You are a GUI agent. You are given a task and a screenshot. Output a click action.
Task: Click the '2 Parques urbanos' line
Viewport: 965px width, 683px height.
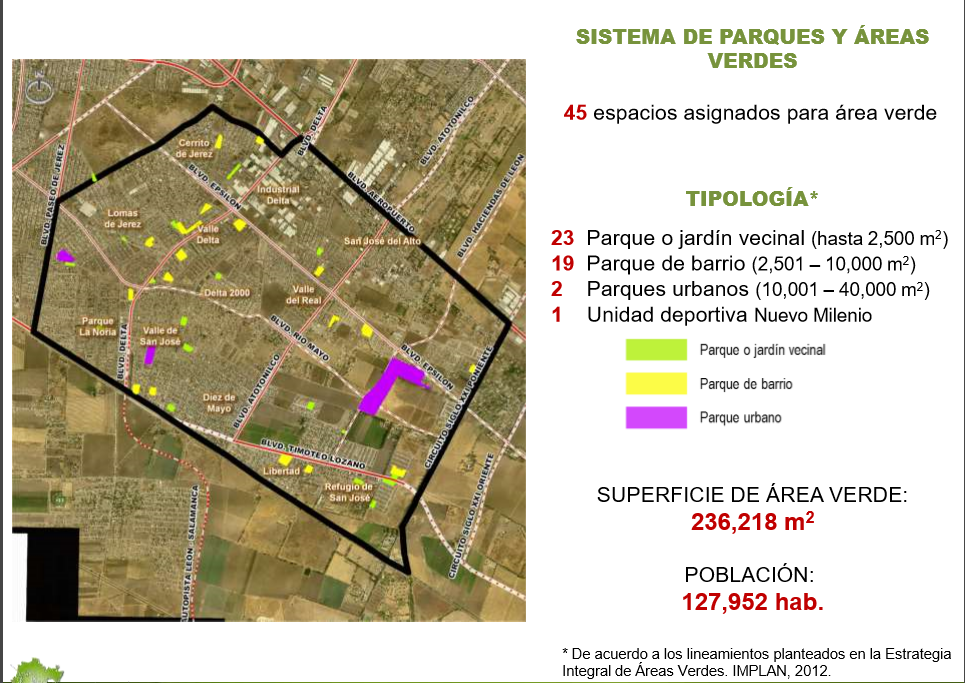740,289
